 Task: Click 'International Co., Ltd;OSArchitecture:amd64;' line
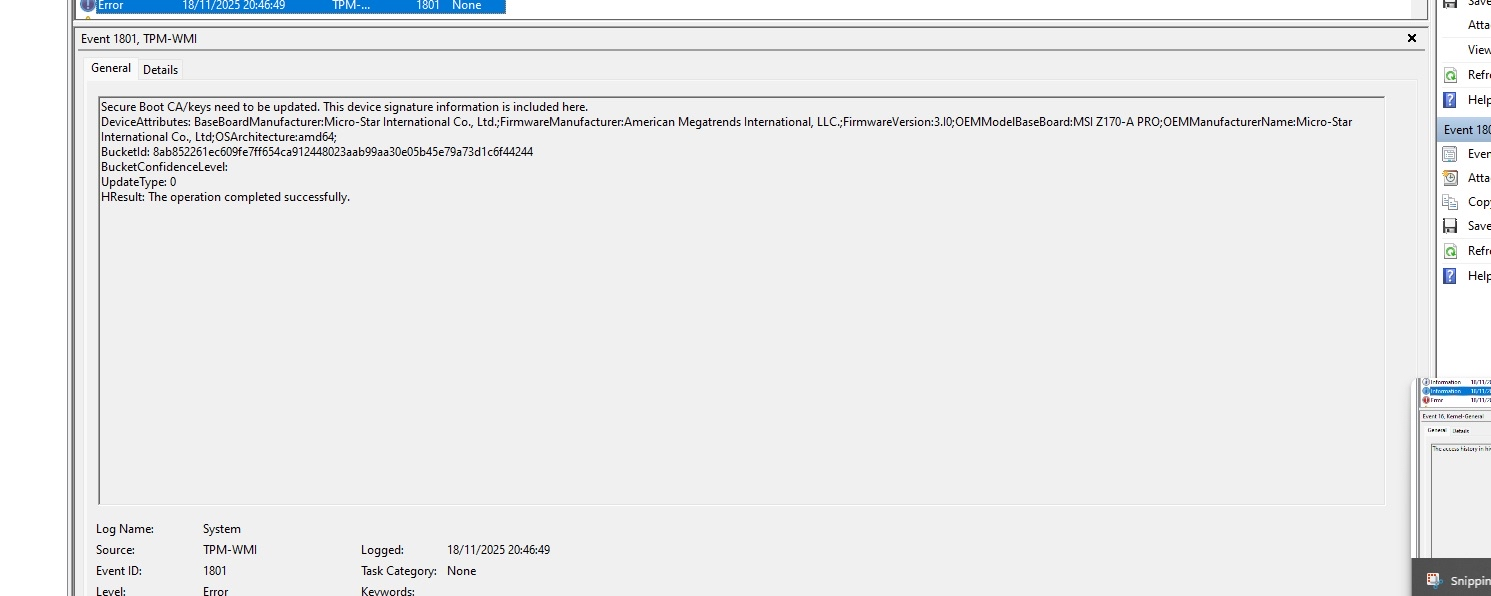(219, 137)
